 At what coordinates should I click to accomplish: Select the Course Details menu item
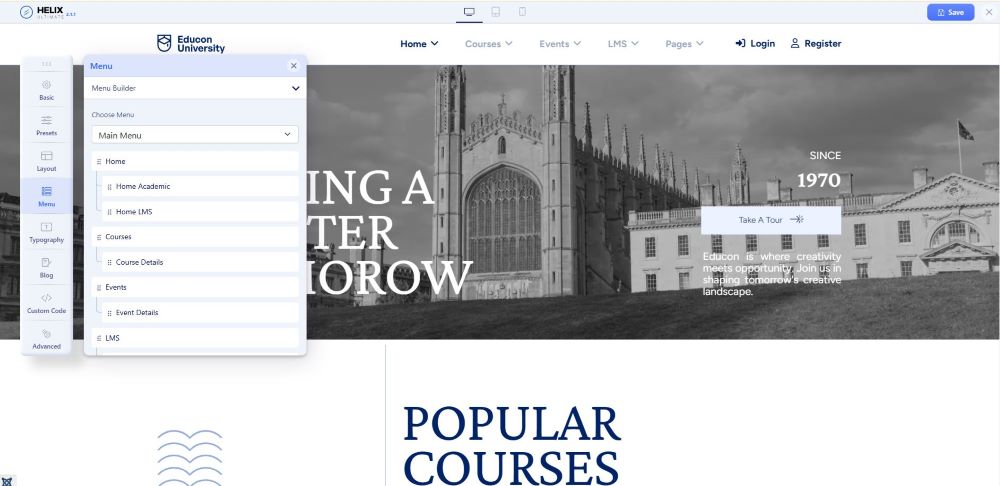(x=200, y=262)
